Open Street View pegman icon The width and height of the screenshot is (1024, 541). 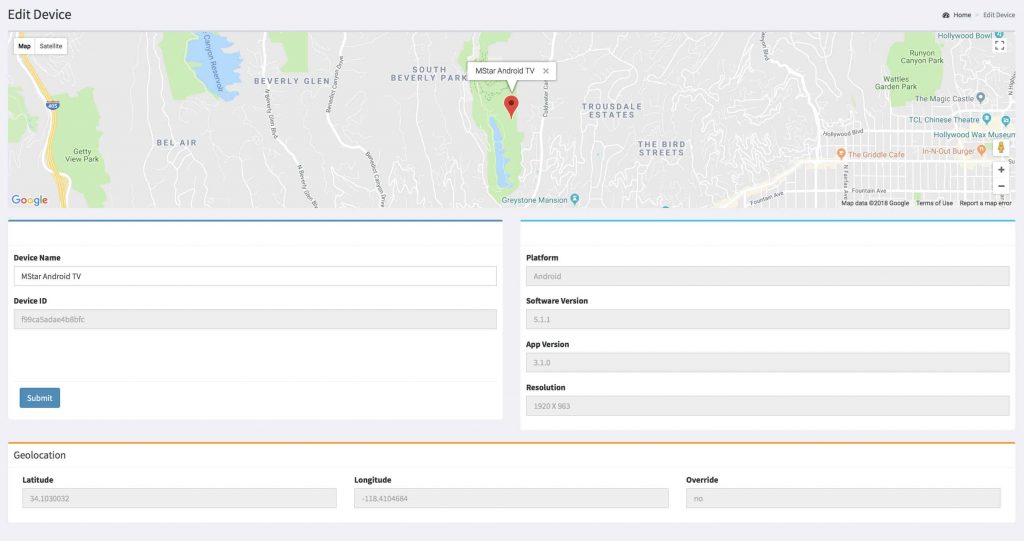click(1000, 148)
